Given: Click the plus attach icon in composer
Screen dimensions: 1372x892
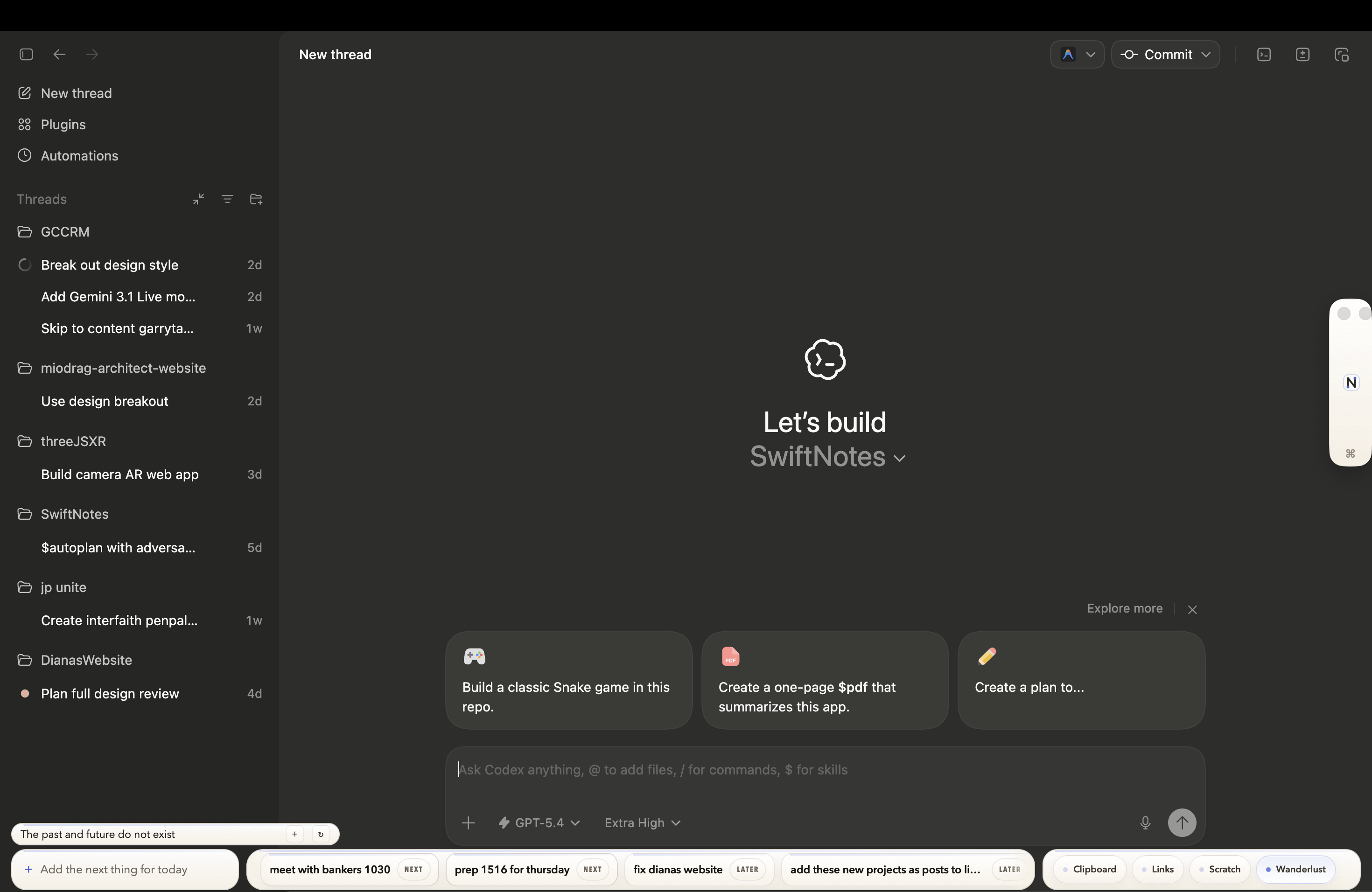Looking at the screenshot, I should [468, 822].
